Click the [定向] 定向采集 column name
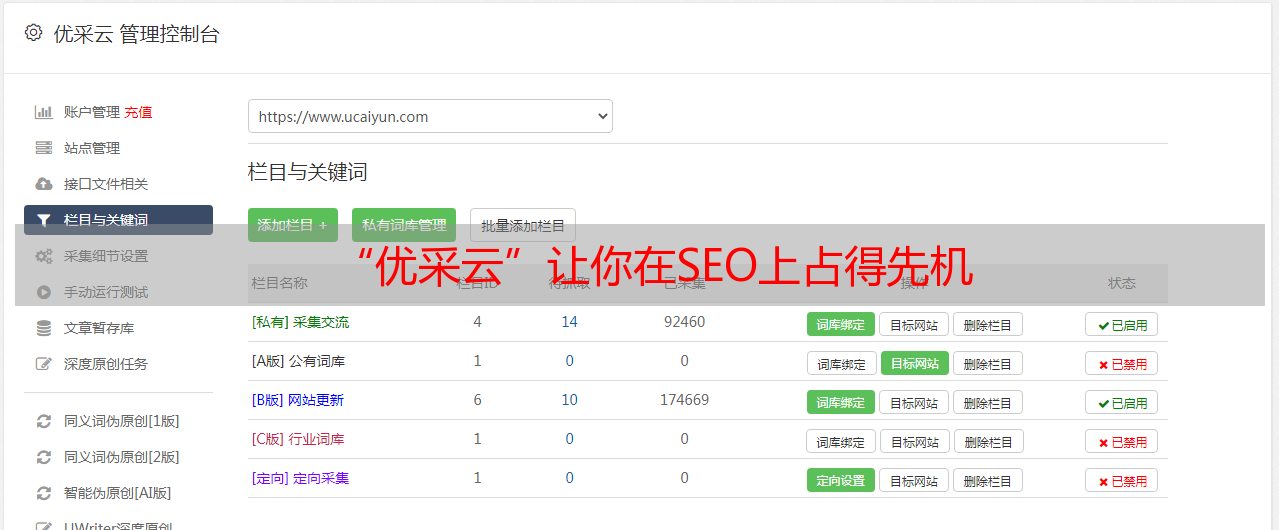Viewport: 1279px width, 530px height. point(300,478)
